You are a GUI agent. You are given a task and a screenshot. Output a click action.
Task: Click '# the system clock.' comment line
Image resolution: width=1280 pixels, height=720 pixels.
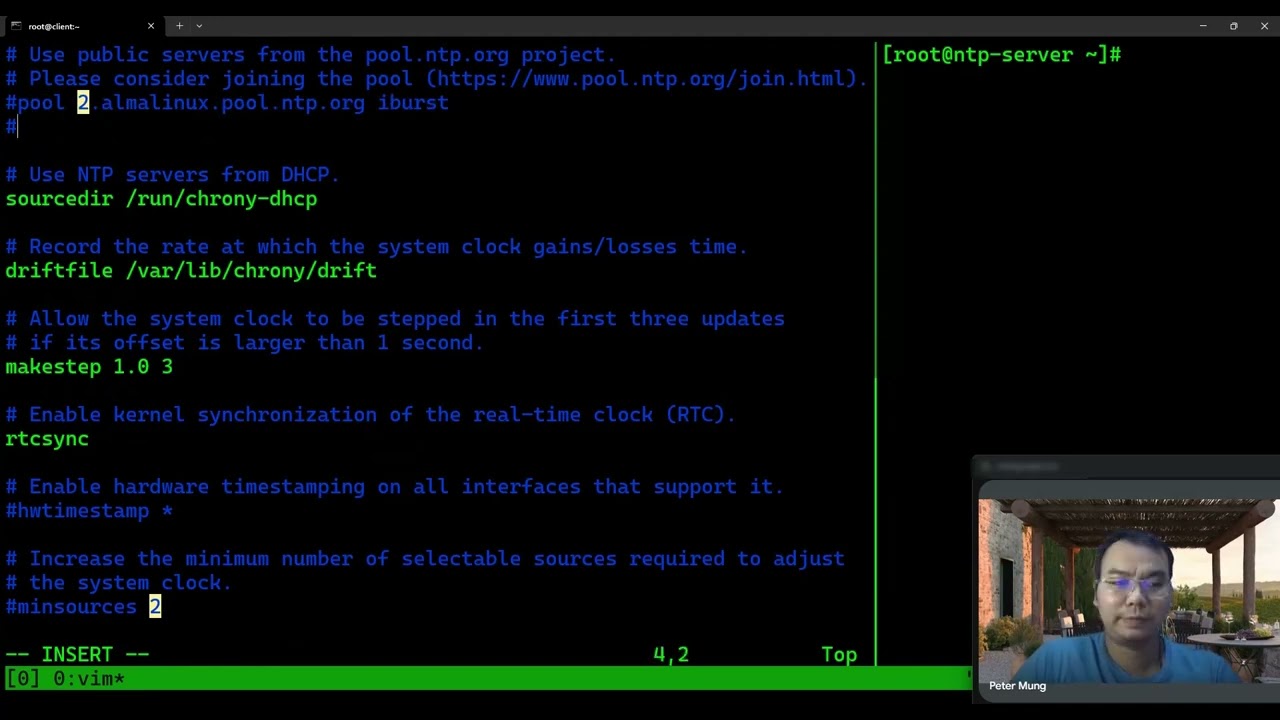[119, 583]
